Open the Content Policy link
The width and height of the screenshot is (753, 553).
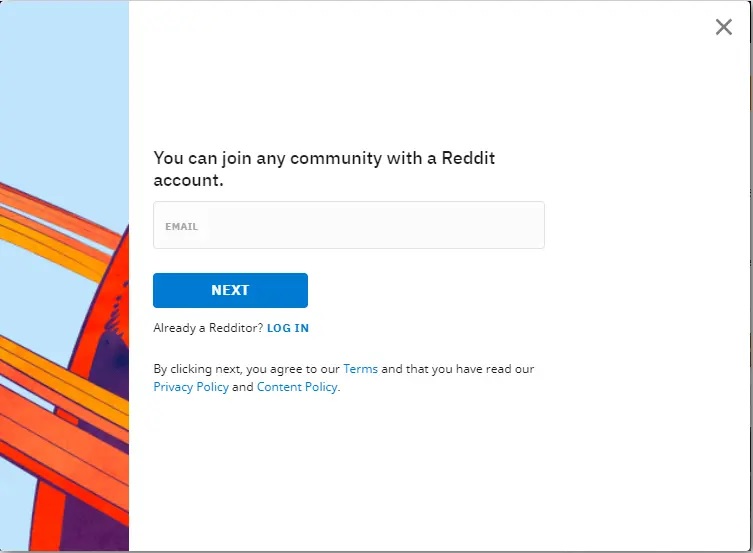point(297,387)
